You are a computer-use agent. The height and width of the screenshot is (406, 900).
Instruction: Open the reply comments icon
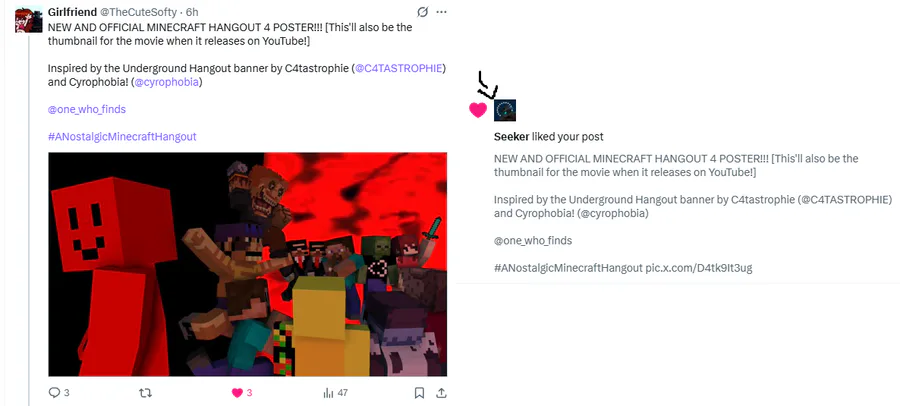click(x=55, y=393)
